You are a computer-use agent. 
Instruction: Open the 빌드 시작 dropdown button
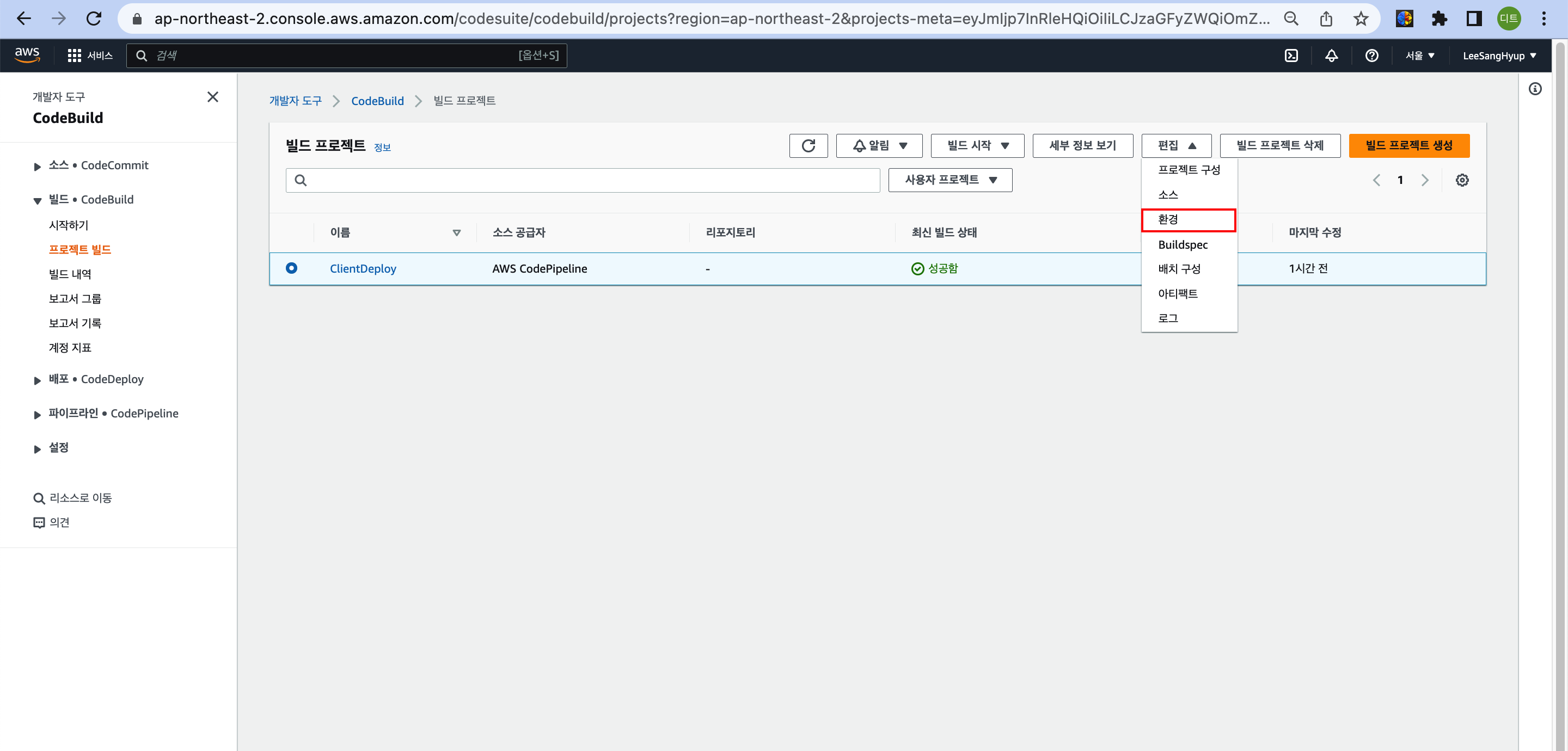977,145
